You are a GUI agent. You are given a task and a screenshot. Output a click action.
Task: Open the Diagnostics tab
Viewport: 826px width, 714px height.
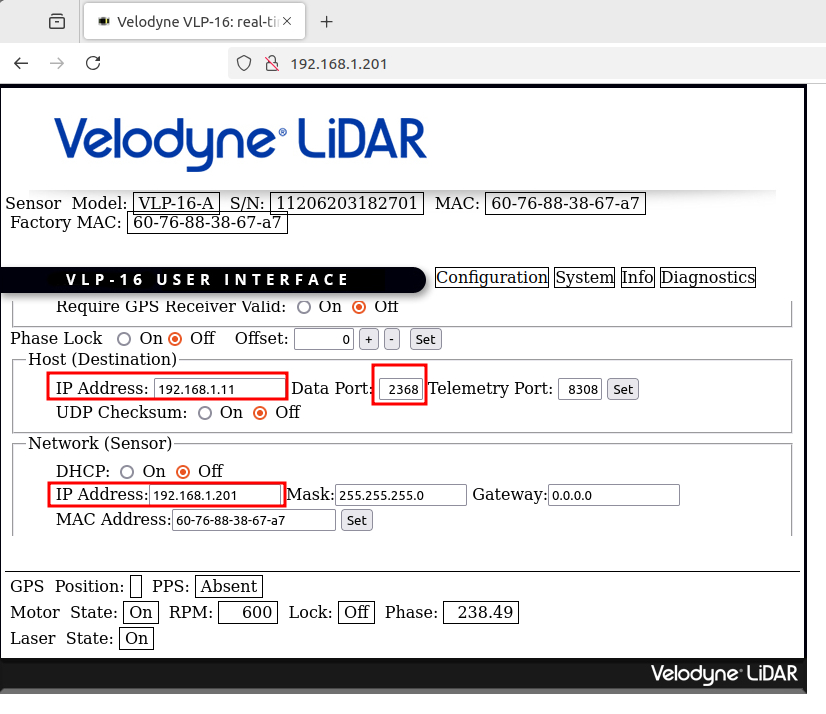(x=707, y=278)
